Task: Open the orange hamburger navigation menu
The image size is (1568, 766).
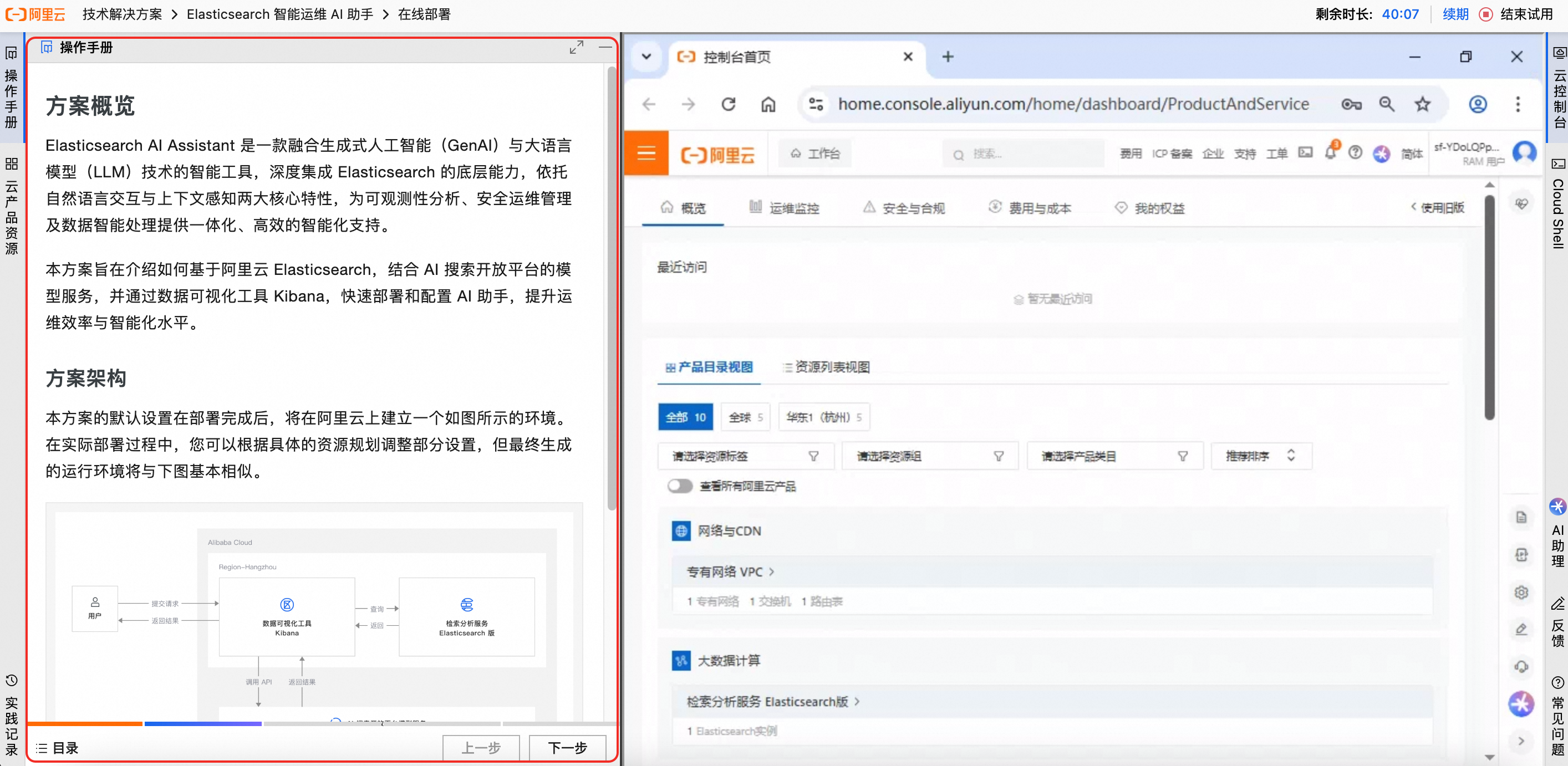Action: coord(646,154)
